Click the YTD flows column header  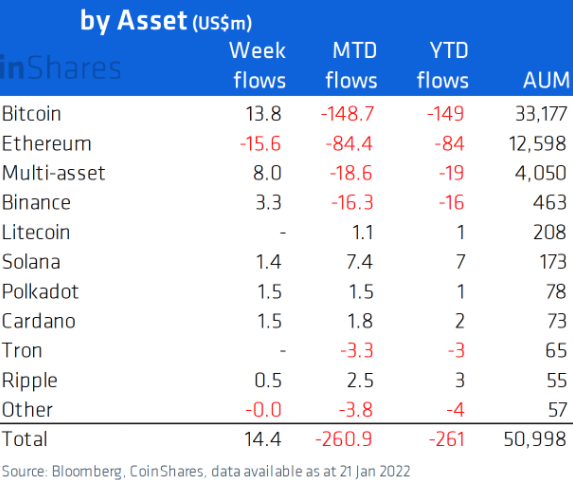pos(443,65)
